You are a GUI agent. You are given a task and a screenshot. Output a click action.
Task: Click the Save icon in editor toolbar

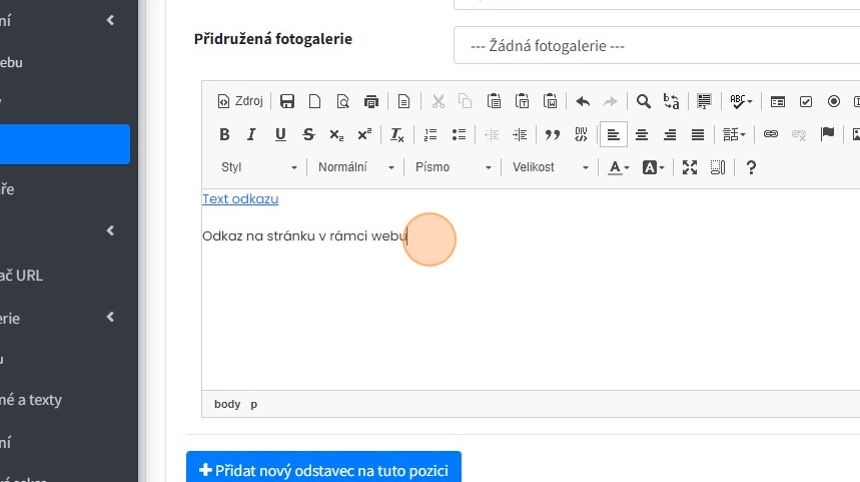tap(287, 101)
